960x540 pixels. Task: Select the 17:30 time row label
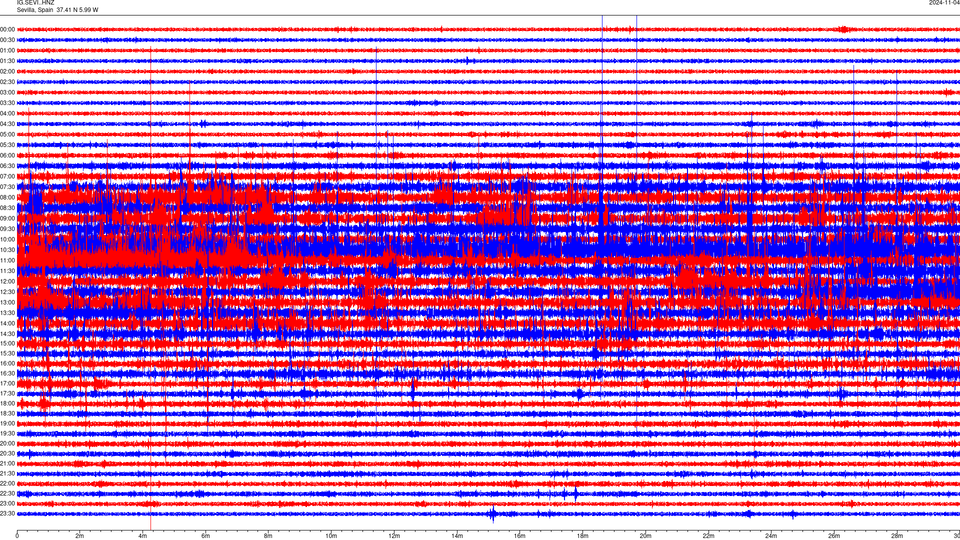(7, 393)
